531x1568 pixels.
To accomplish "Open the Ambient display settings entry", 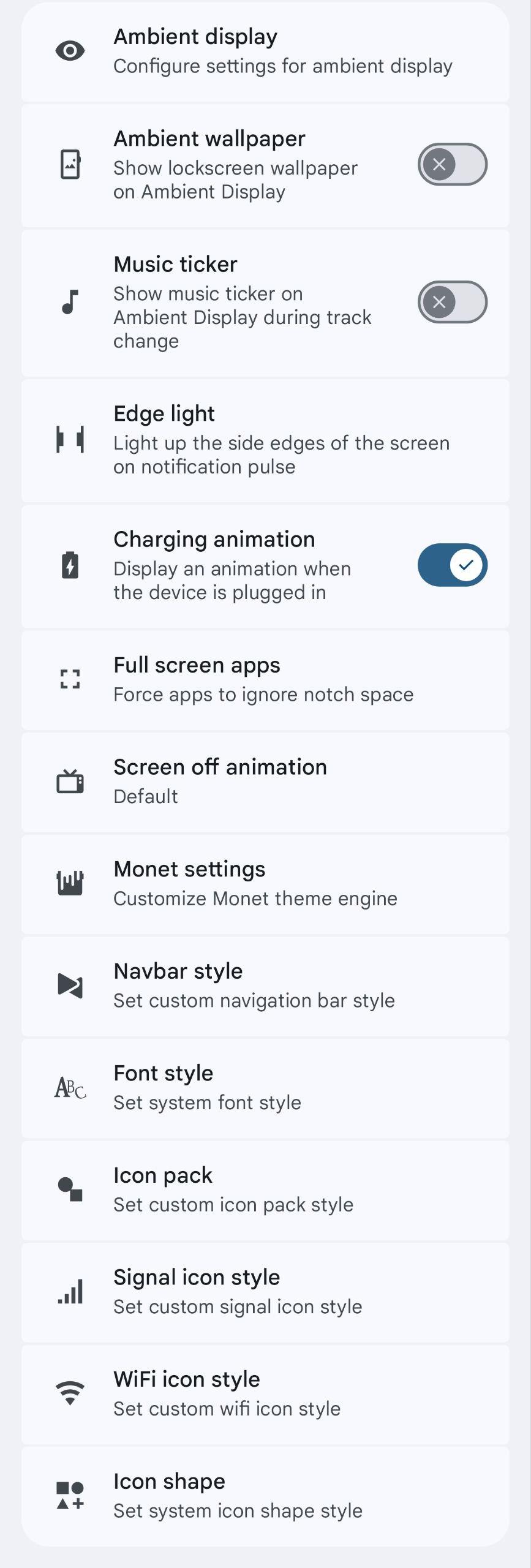I will [282, 51].
